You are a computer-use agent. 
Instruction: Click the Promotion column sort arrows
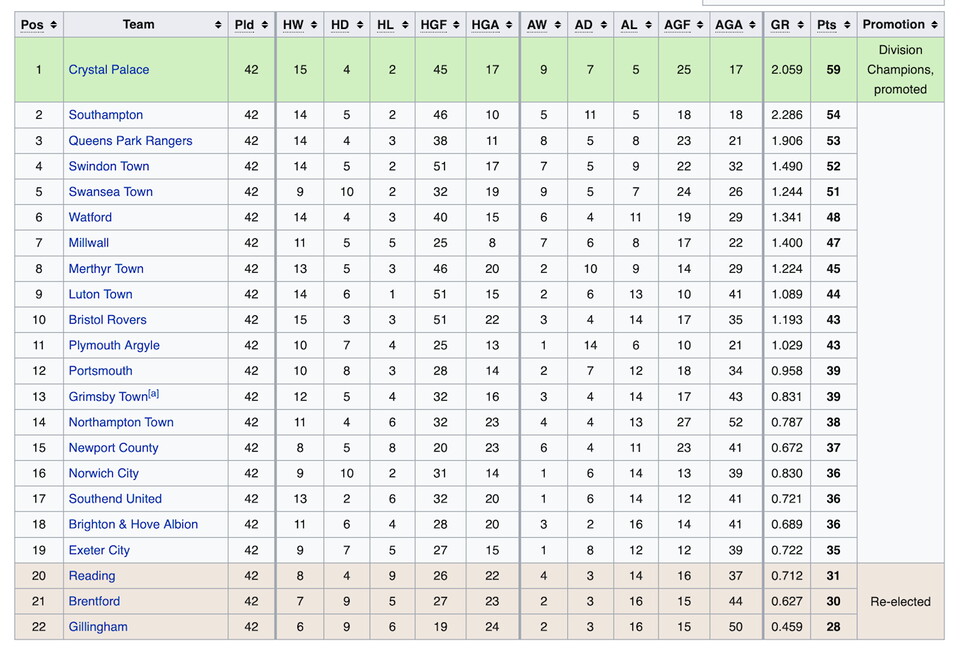[934, 25]
